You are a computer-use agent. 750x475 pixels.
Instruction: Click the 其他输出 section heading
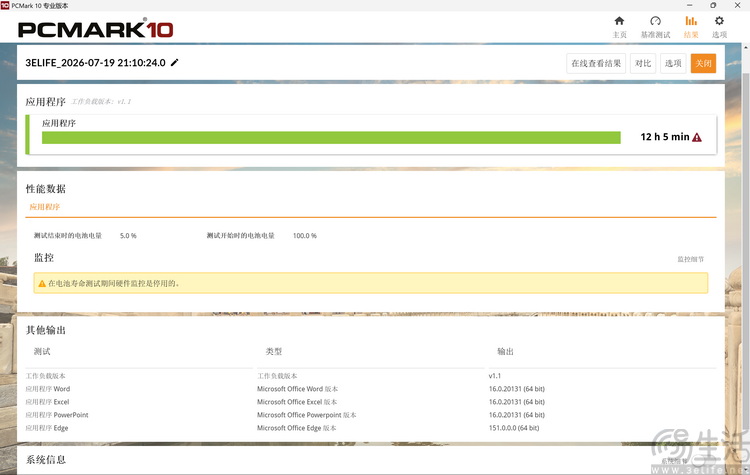(x=45, y=330)
